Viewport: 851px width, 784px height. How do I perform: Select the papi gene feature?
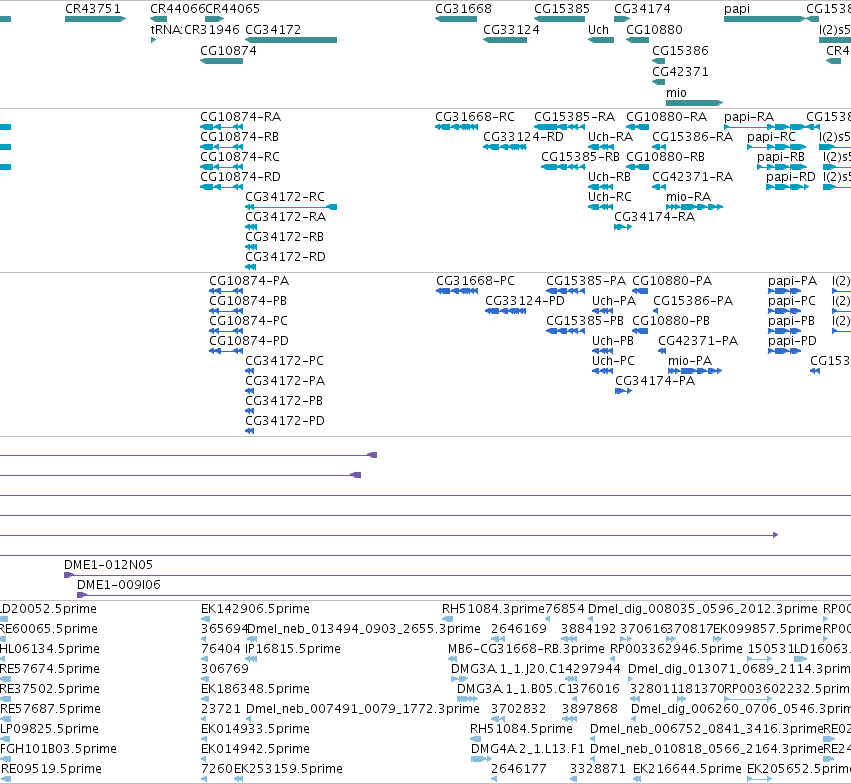[765, 19]
